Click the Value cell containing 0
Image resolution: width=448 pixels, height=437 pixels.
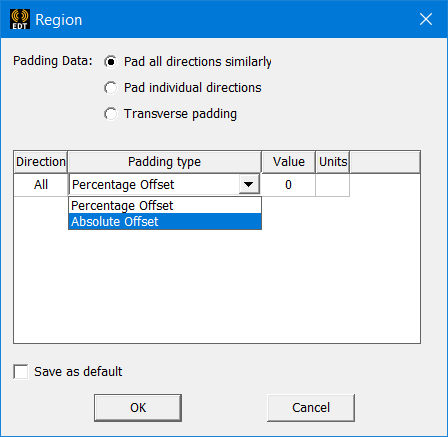[288, 185]
